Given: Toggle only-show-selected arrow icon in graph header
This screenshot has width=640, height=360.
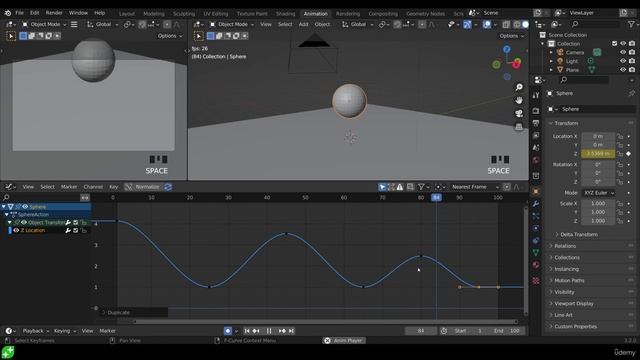Looking at the screenshot, I should [382, 187].
